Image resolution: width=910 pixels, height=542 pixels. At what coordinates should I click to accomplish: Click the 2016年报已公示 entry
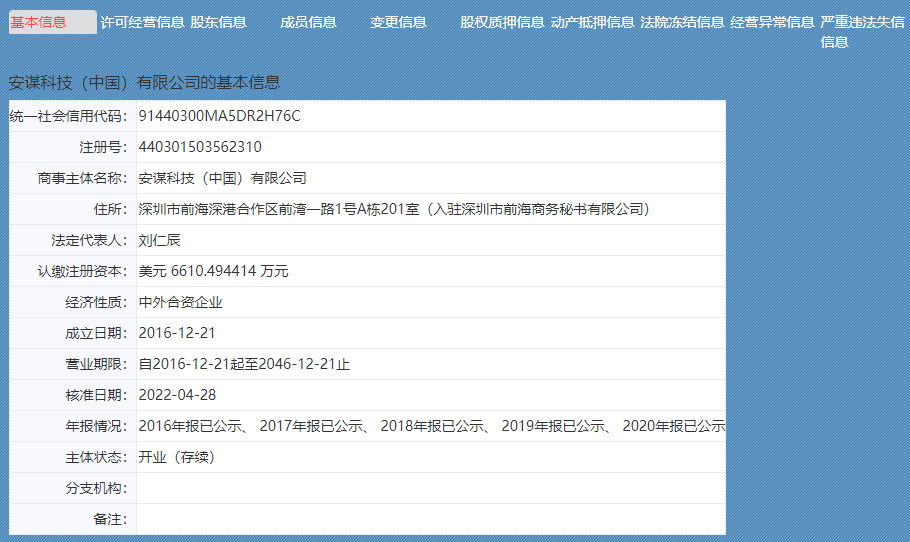pyautogui.click(x=190, y=427)
